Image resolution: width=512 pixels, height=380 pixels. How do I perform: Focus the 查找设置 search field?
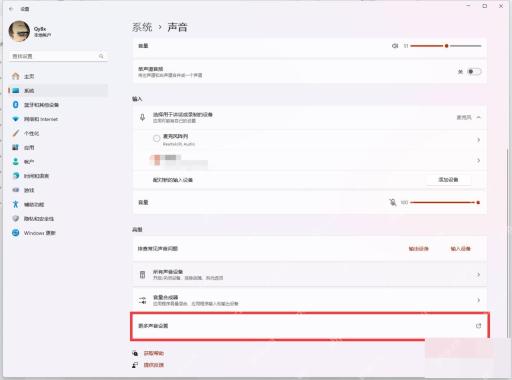[x=58, y=56]
